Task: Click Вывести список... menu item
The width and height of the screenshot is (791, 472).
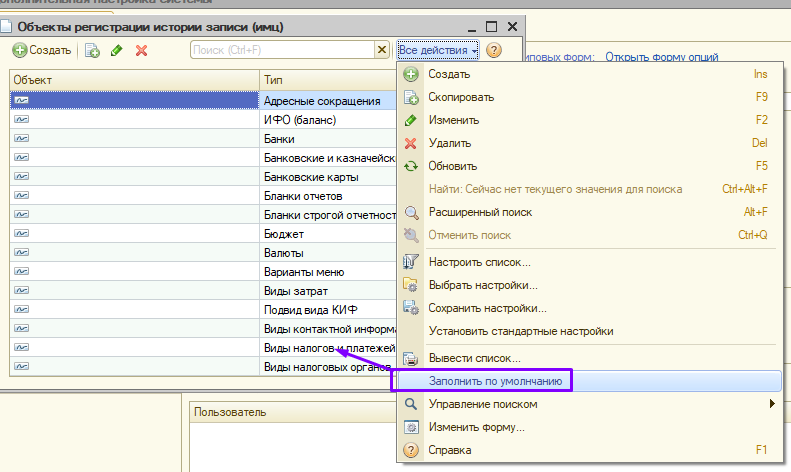Action: point(474,358)
